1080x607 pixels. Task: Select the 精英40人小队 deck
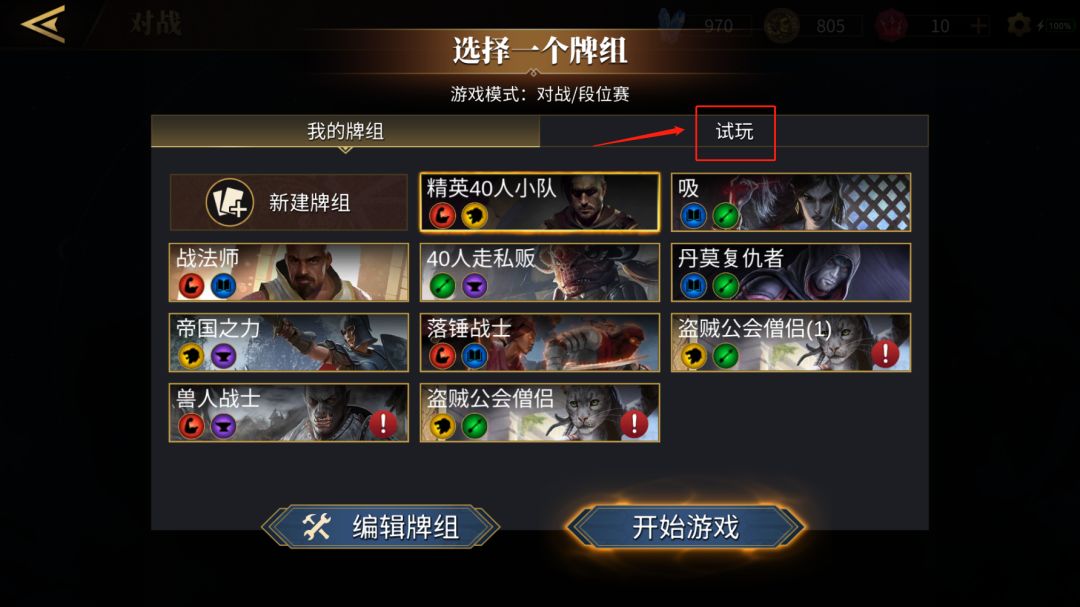[539, 202]
